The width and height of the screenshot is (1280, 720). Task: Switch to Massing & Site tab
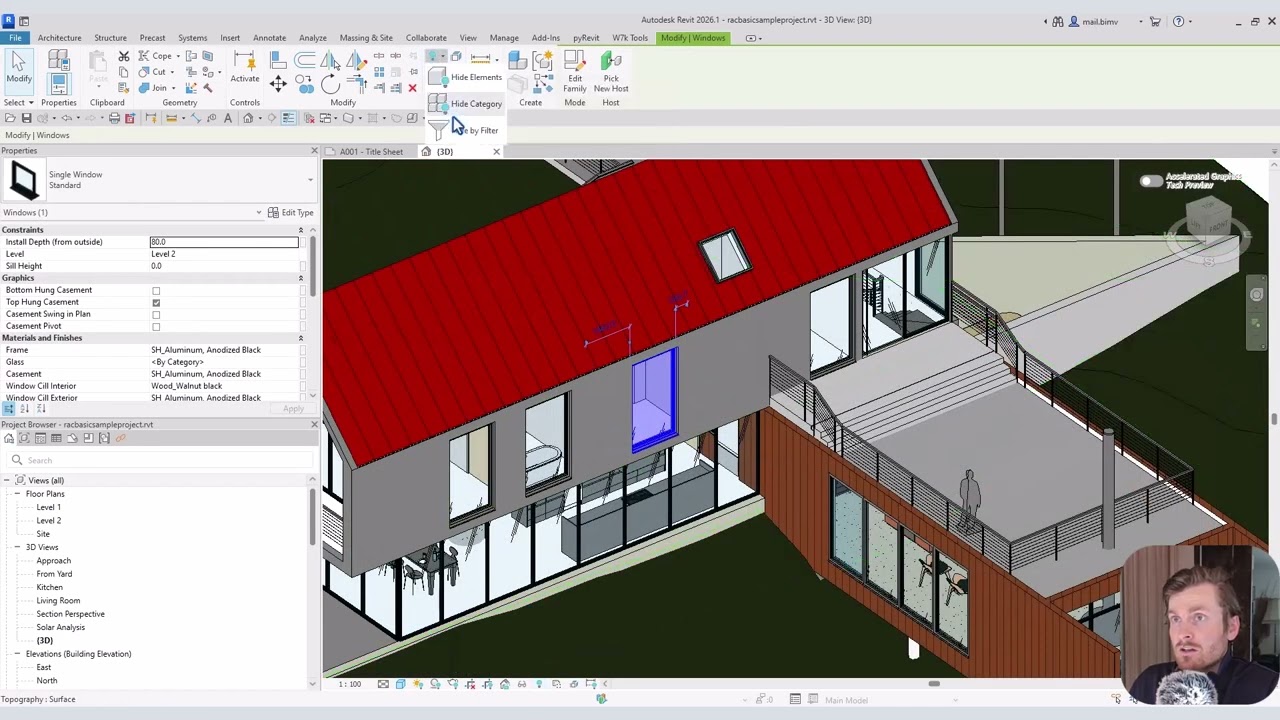pos(366,38)
